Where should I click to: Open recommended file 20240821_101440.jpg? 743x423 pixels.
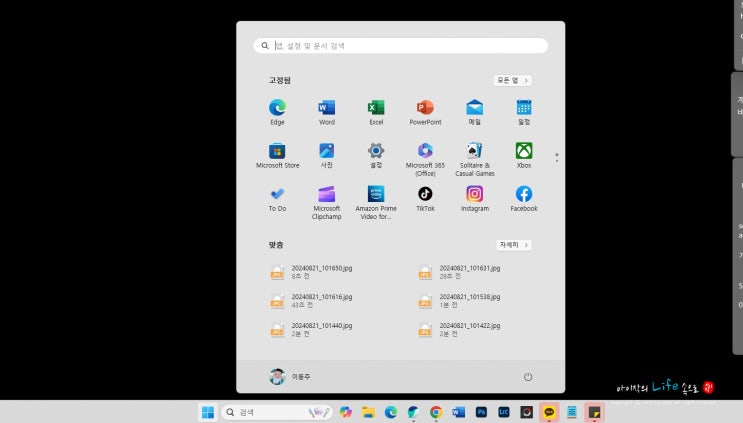click(312, 330)
